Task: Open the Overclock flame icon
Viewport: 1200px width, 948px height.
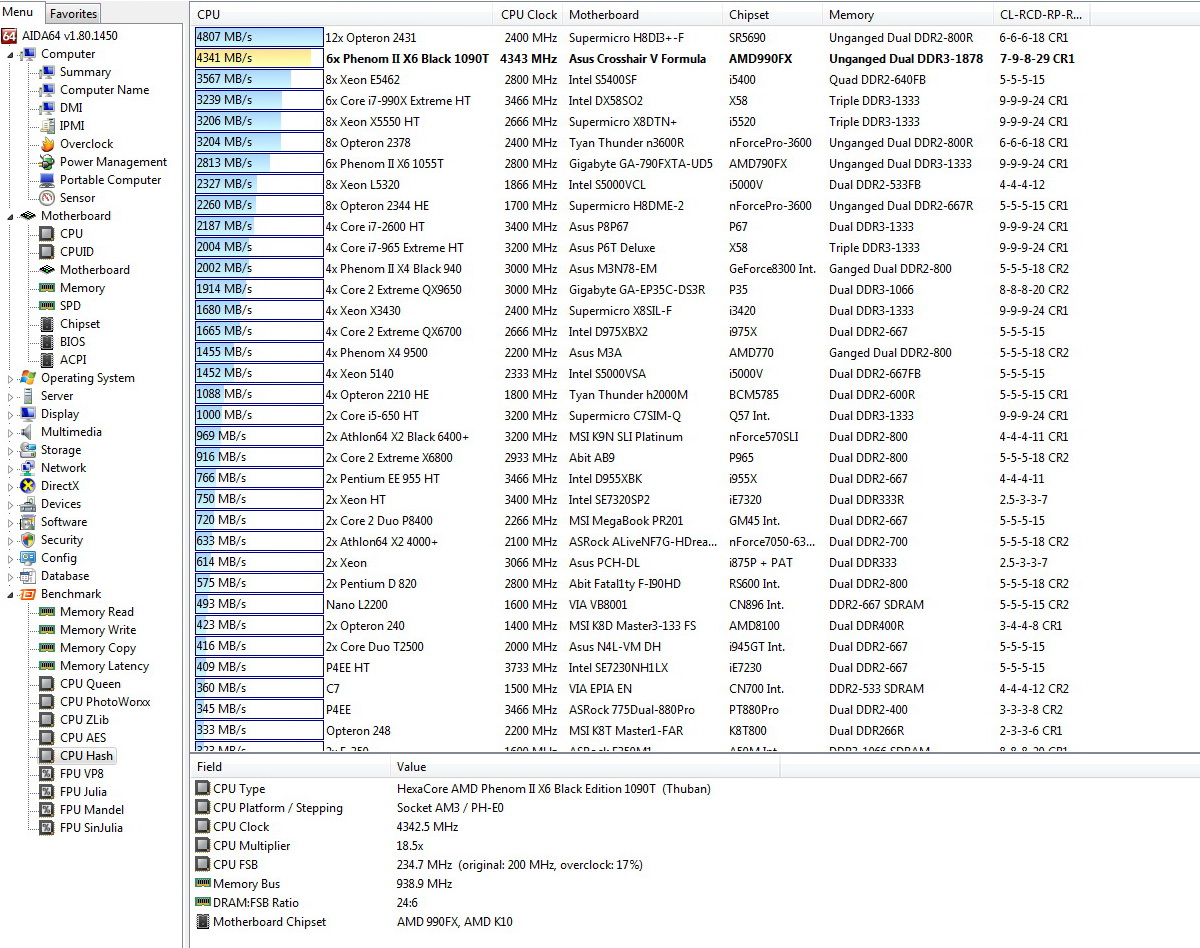Action: tap(47, 144)
